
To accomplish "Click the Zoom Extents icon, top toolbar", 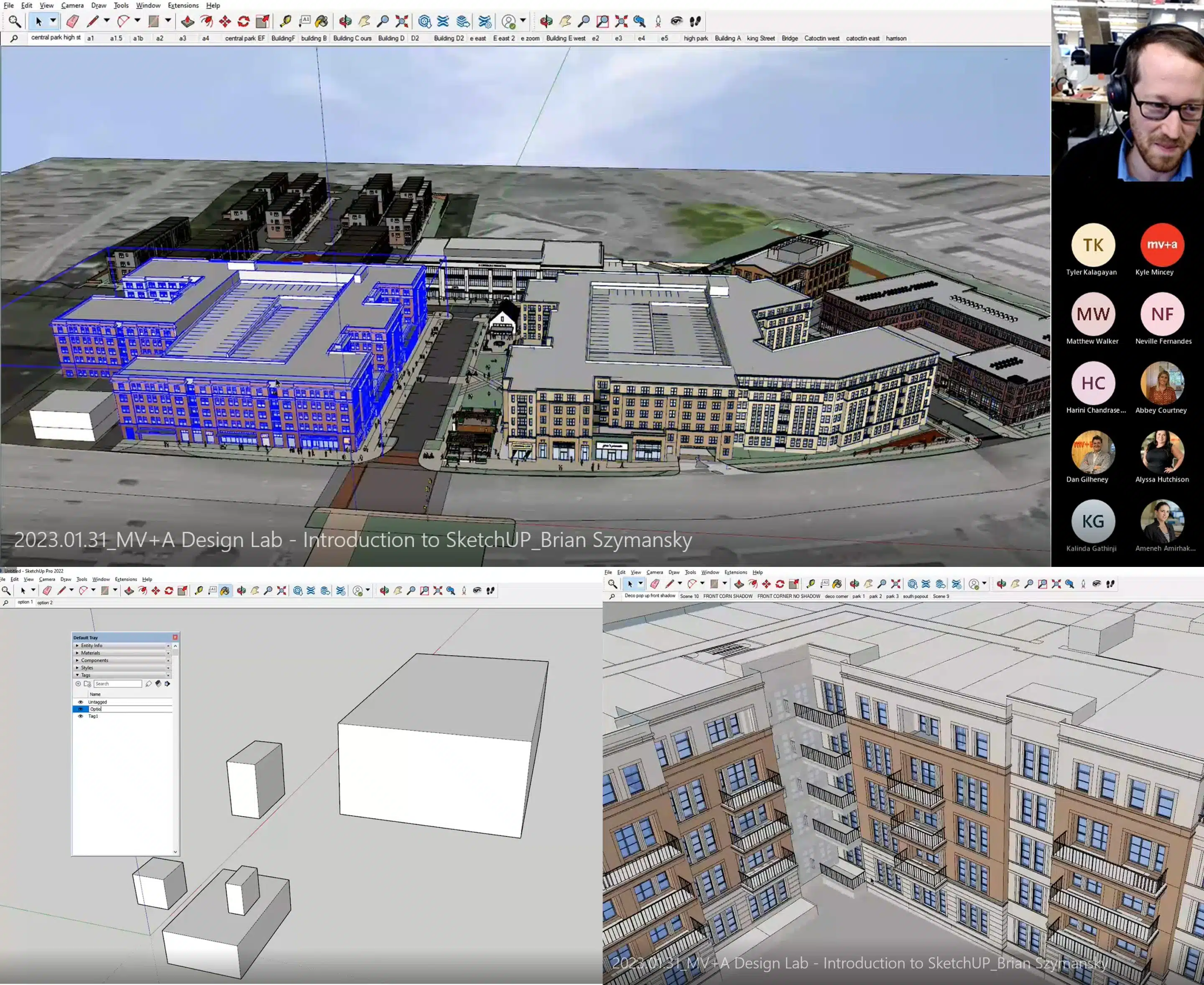I will click(x=402, y=22).
